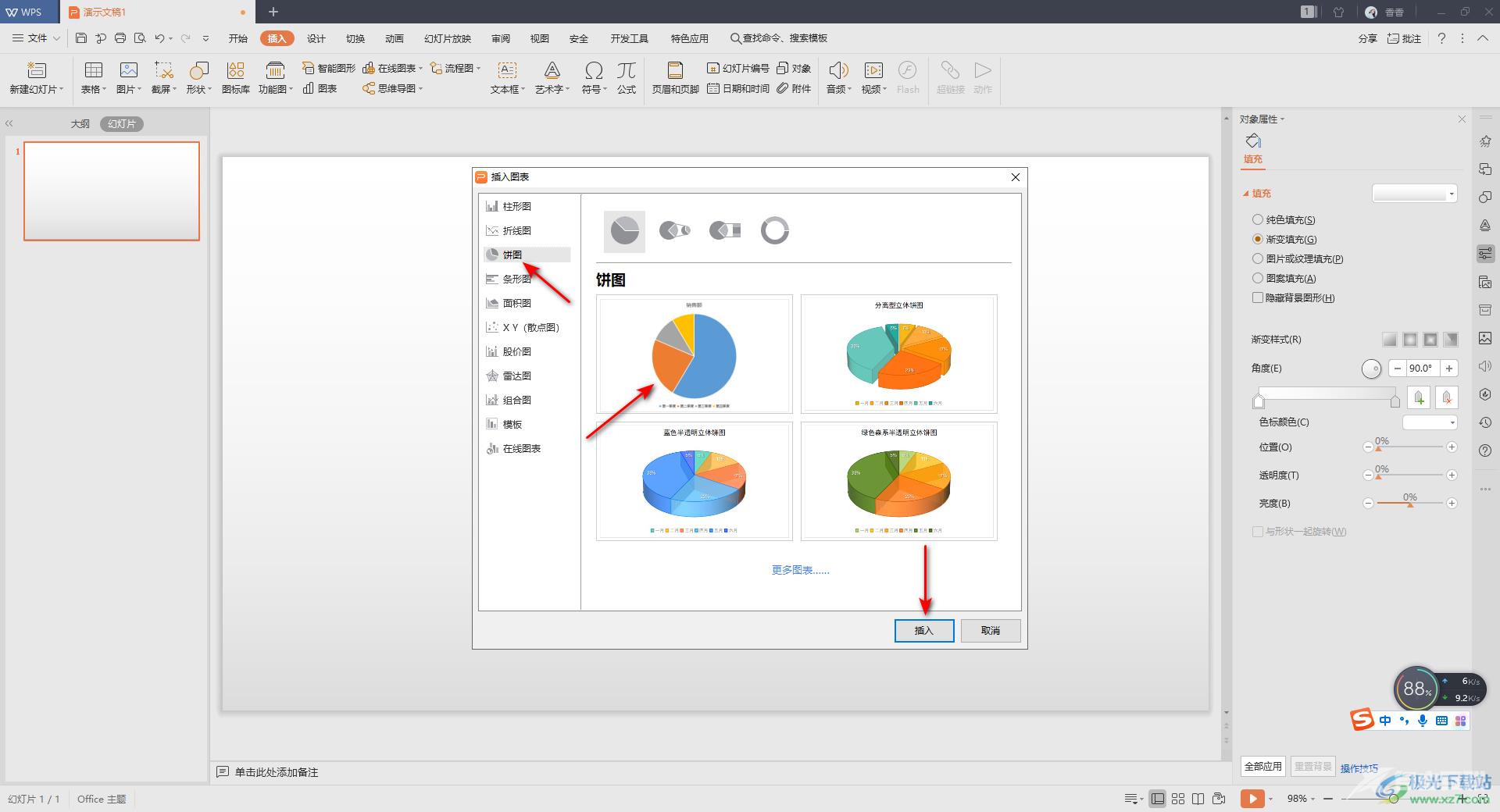The height and width of the screenshot is (812, 1500).
Task: Insert a 公式 formula
Action: [x=627, y=78]
